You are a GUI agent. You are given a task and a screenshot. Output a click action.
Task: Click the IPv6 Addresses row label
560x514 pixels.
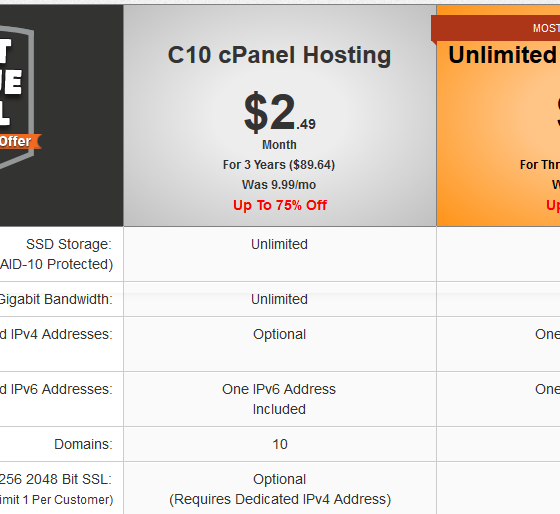56,389
